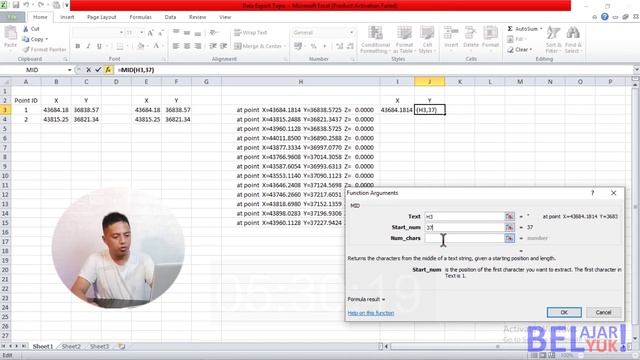Open the Find & Select menu
Viewport: 640px width, 360px height.
[573, 40]
